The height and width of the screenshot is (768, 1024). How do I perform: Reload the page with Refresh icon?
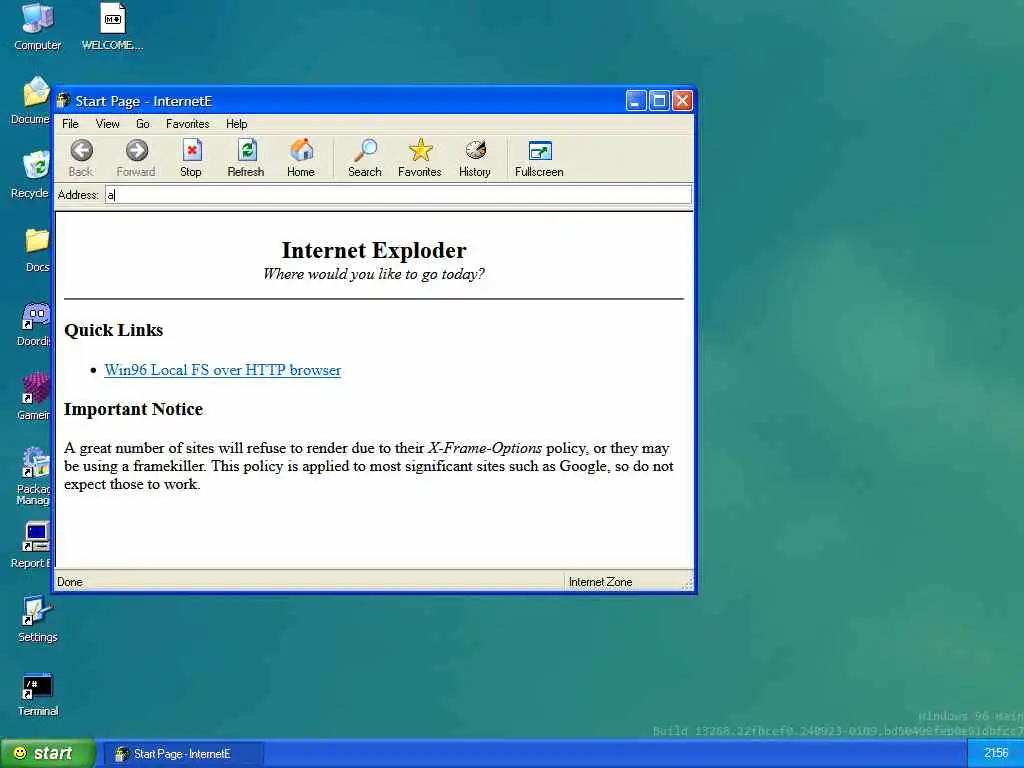(246, 151)
